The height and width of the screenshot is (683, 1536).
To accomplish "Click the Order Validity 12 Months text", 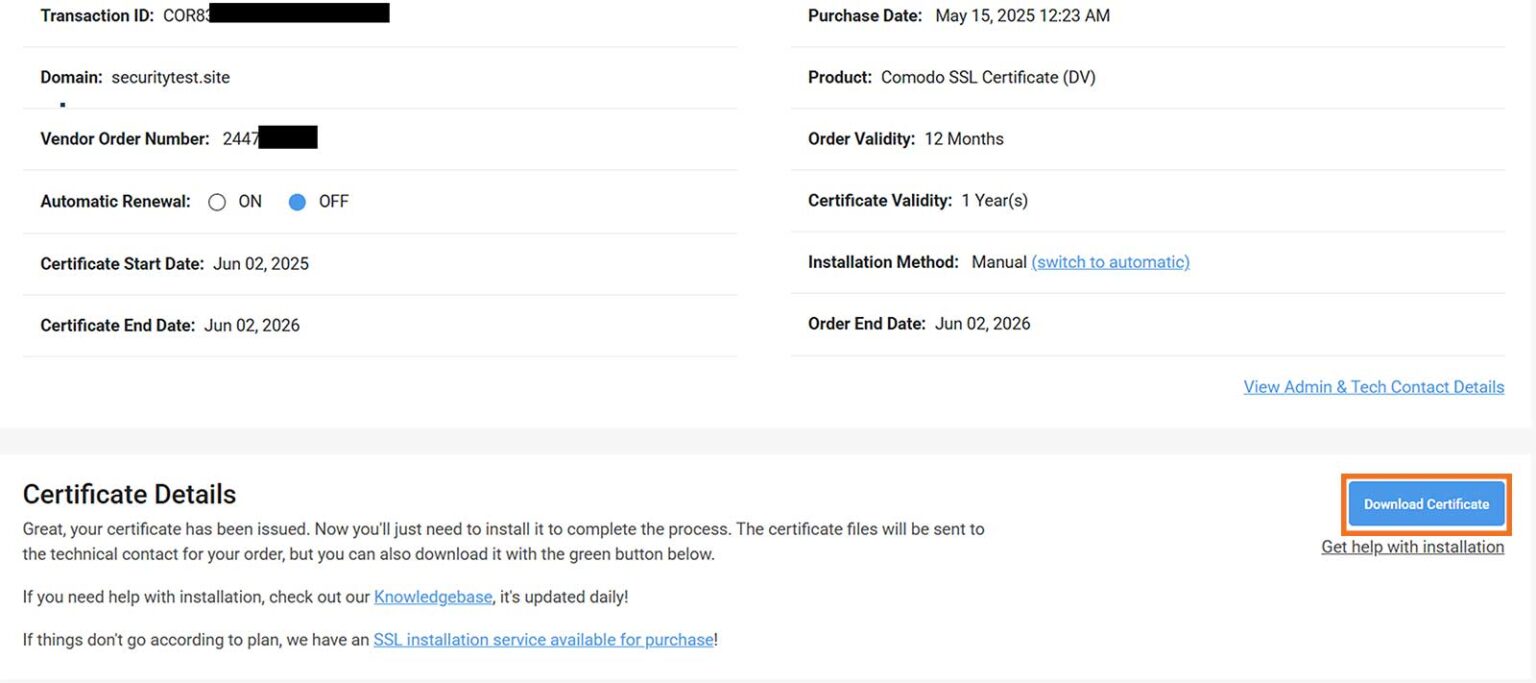I will pos(964,139).
